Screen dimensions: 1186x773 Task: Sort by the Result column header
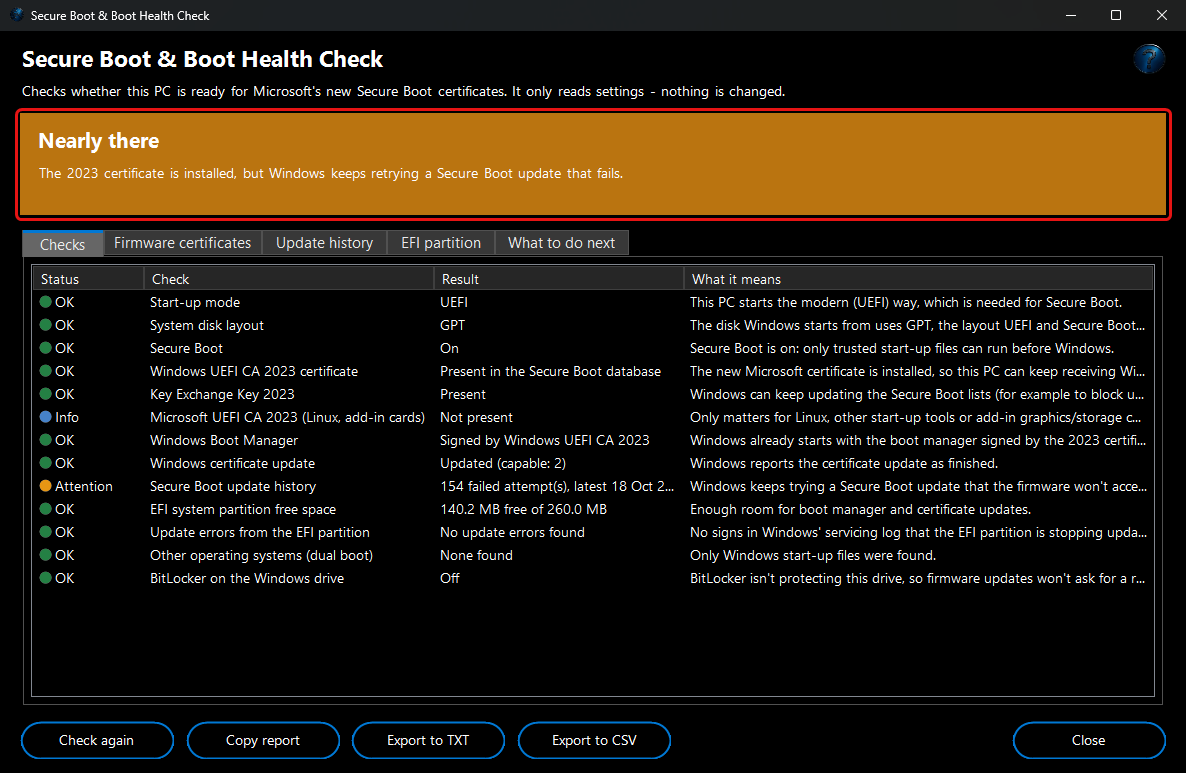click(559, 279)
